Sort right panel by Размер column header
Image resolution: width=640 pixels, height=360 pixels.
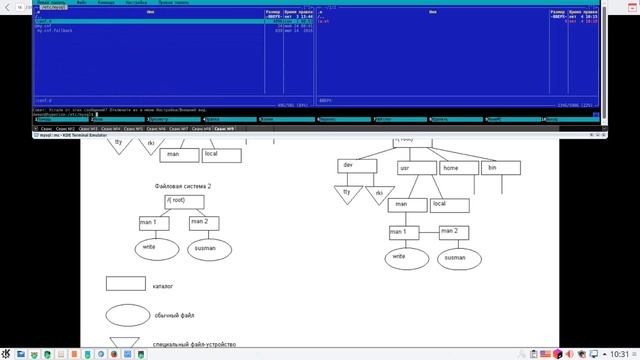(558, 12)
